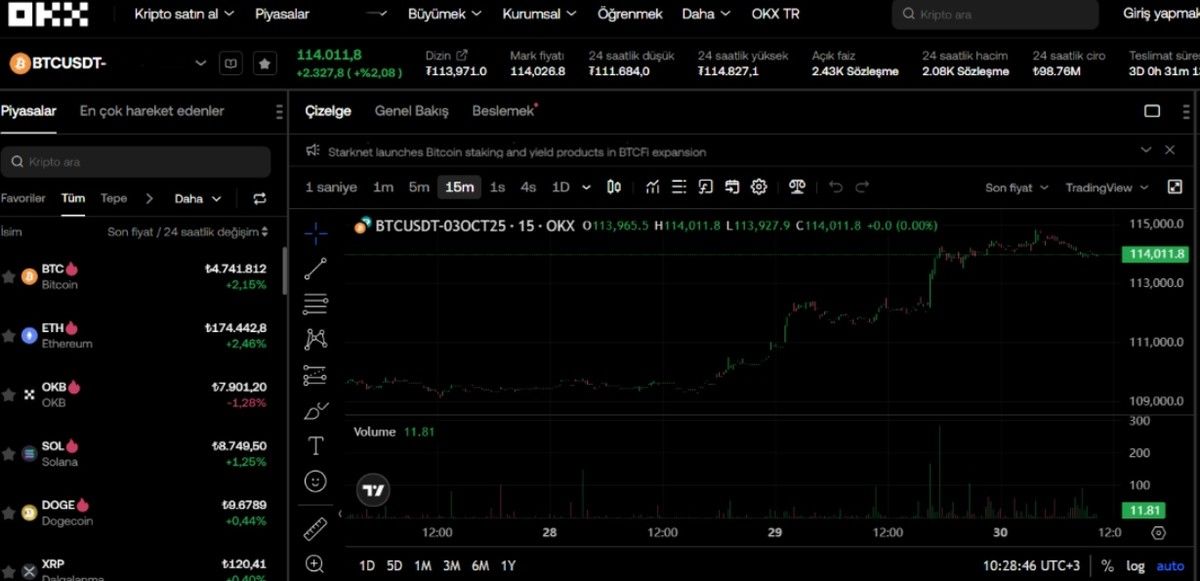Open chart window layout icon

pyautogui.click(x=1152, y=111)
